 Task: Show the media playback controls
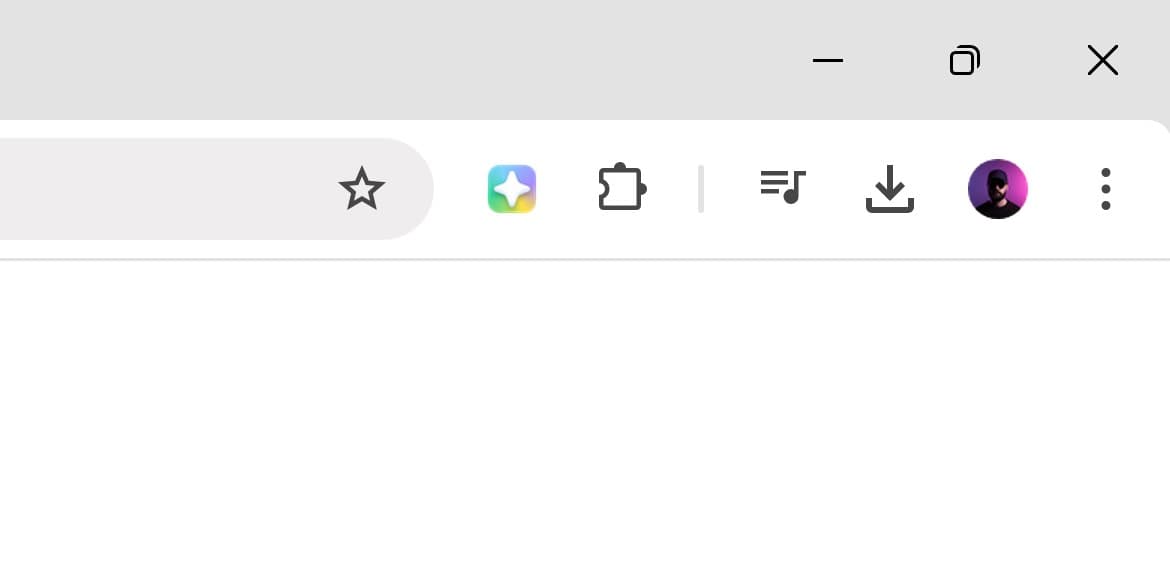pos(783,187)
